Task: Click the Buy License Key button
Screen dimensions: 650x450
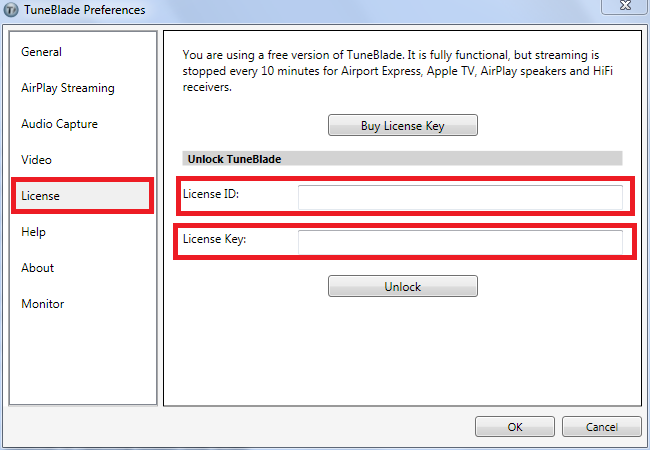Action: [x=403, y=125]
